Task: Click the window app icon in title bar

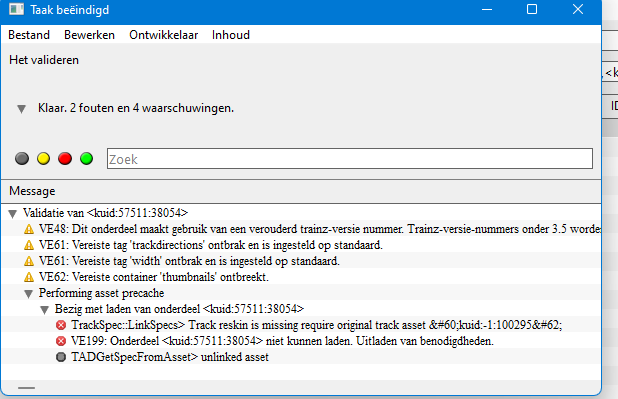Action: pos(16,9)
